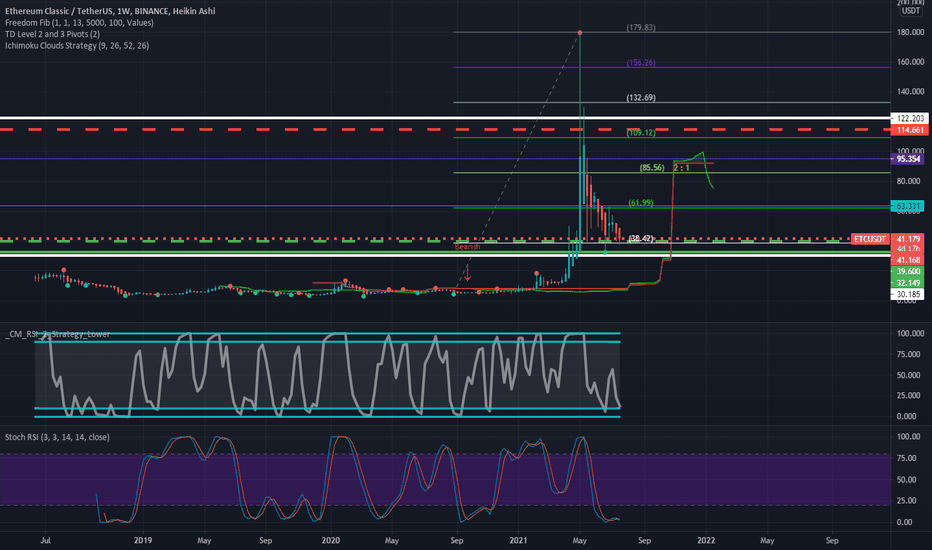
Task: Click the green (109.12) fib level label
Action: click(x=641, y=133)
